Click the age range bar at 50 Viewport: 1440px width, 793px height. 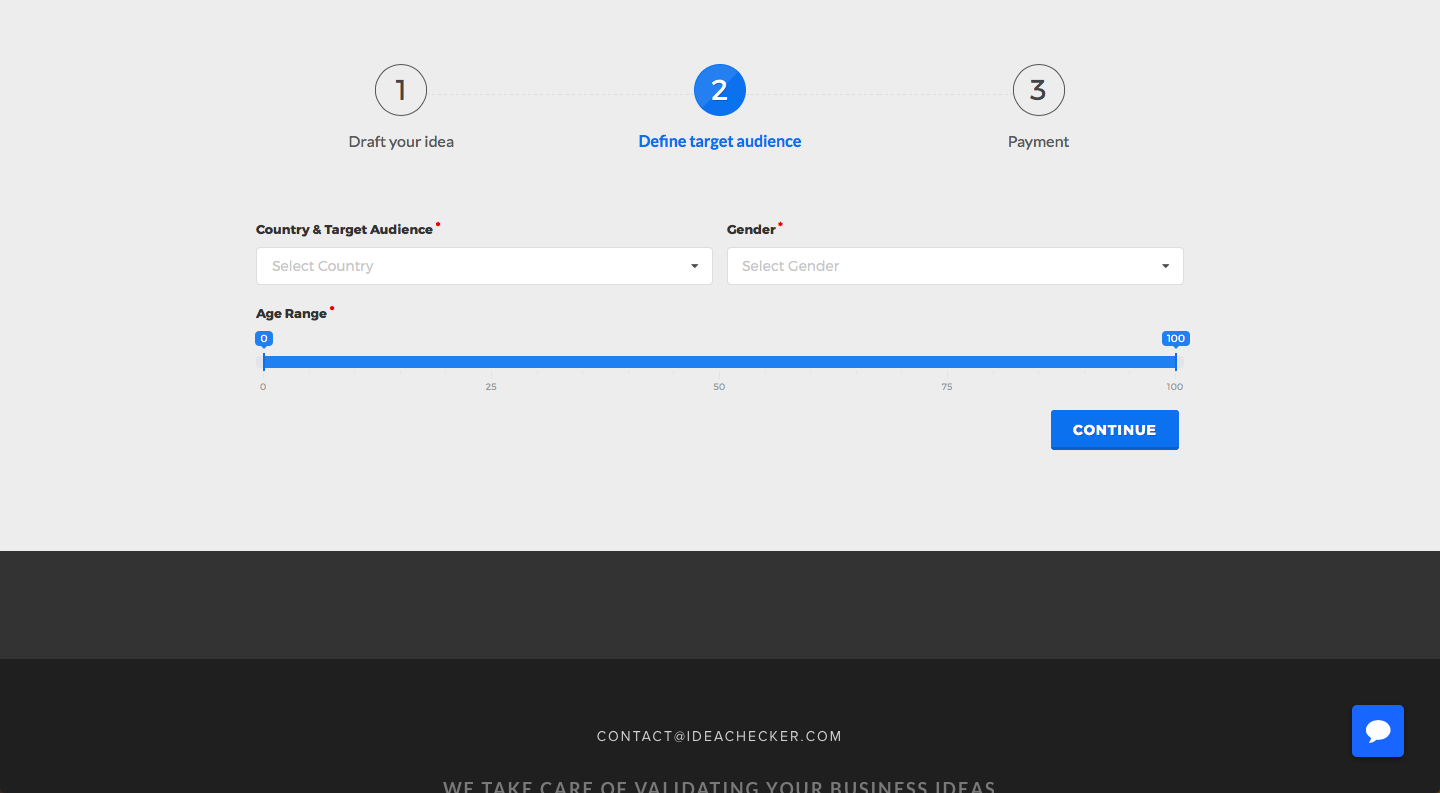click(x=719, y=362)
